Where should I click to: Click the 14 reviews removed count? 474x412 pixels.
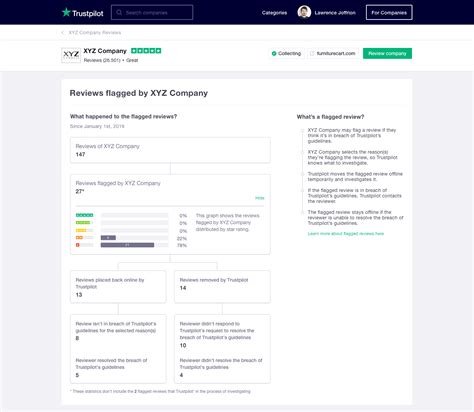coord(183,288)
